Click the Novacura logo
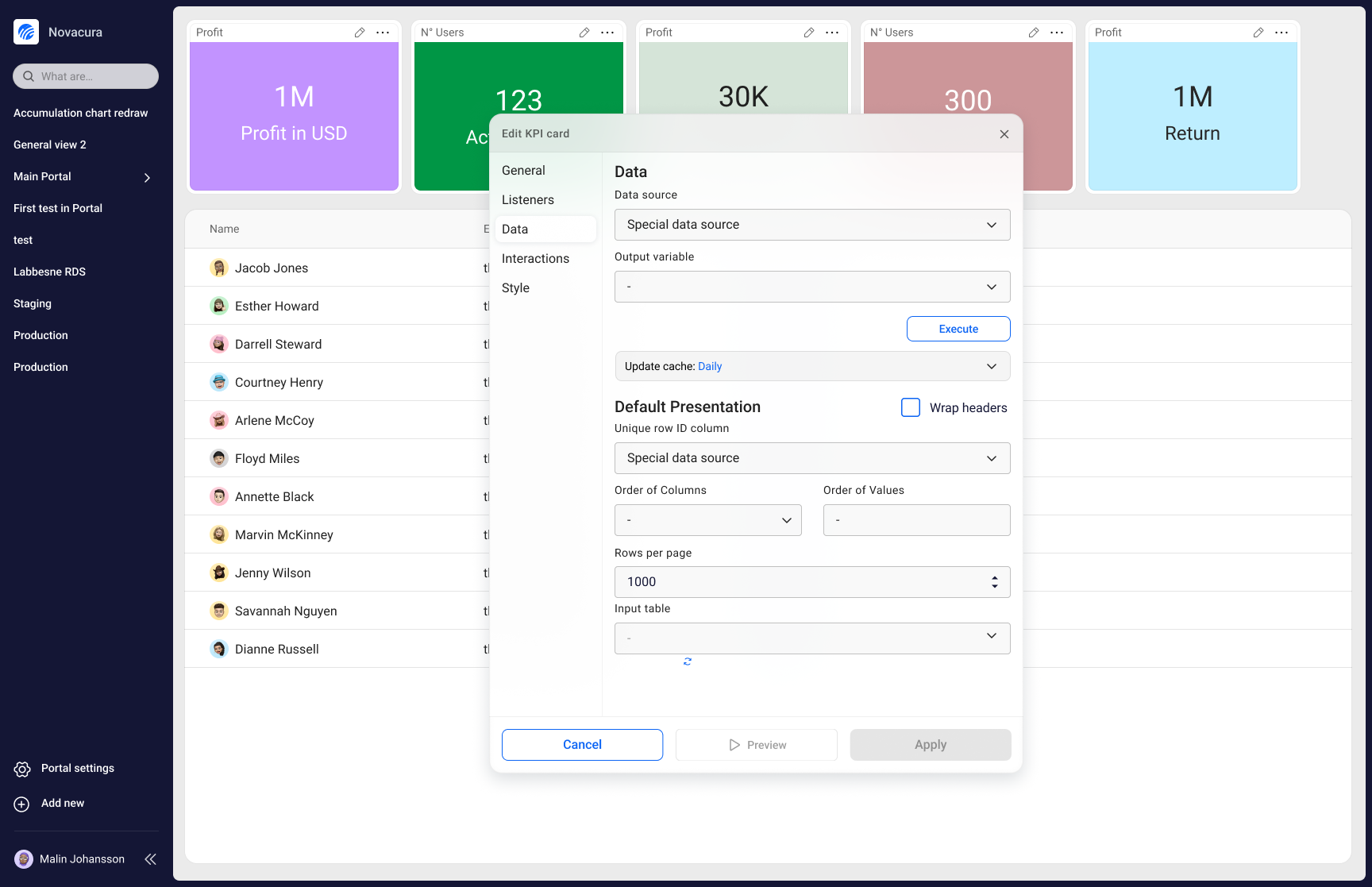The width and height of the screenshot is (1372, 887). click(25, 32)
